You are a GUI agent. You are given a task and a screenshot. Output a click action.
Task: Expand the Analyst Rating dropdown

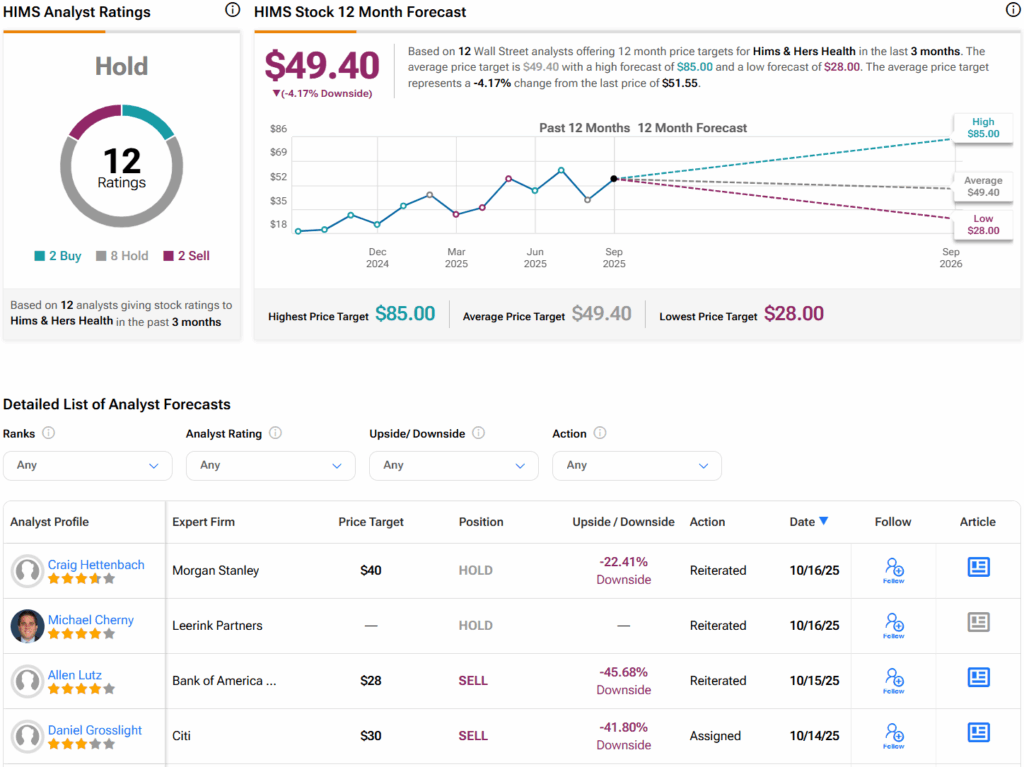pos(270,465)
